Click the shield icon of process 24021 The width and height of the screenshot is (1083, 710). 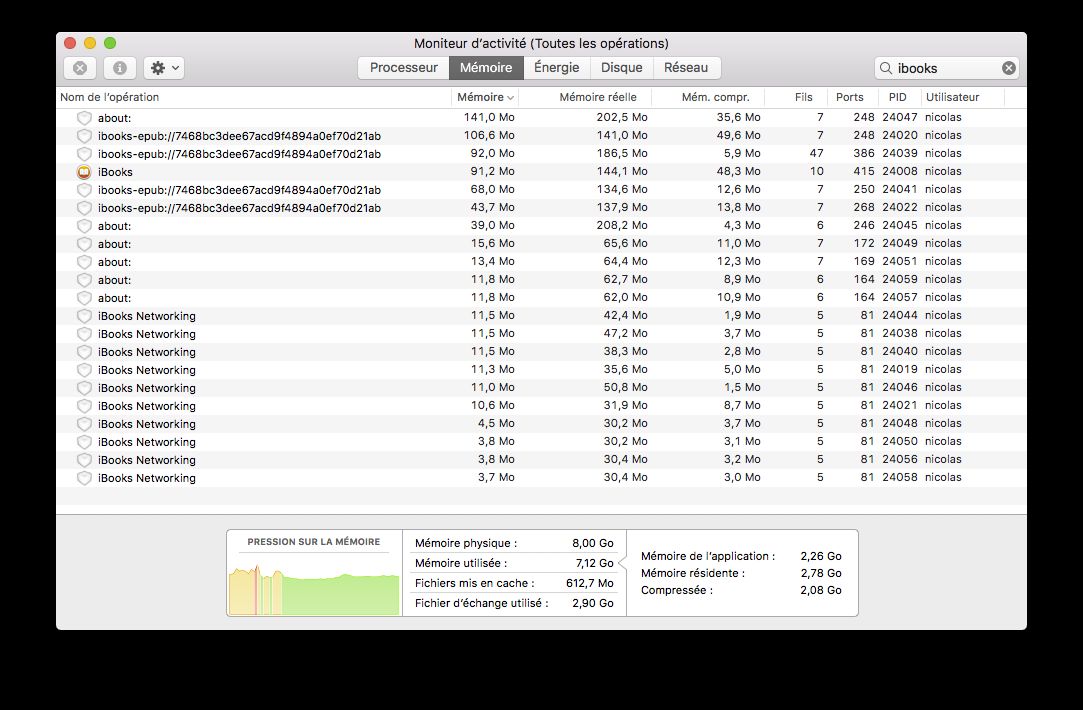pyautogui.click(x=84, y=405)
